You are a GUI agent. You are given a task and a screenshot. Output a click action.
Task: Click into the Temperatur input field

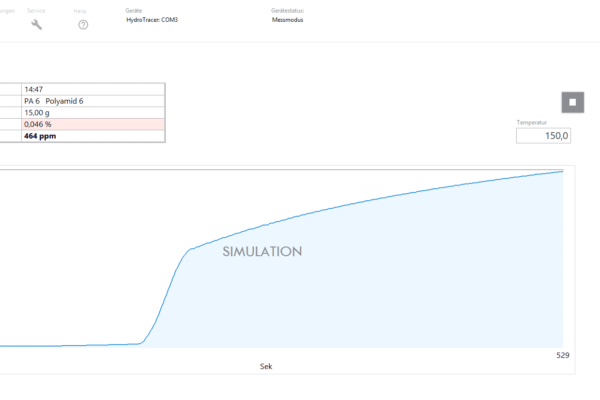click(x=543, y=135)
